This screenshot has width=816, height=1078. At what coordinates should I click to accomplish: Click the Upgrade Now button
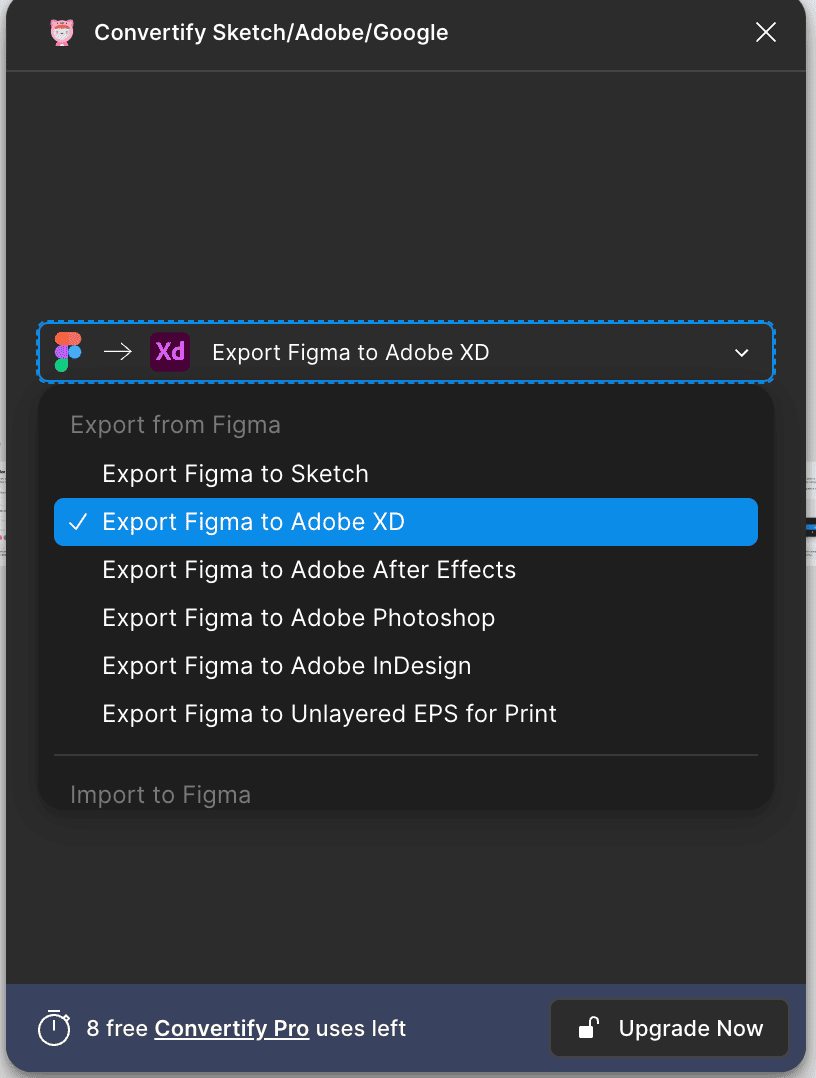(x=668, y=1028)
